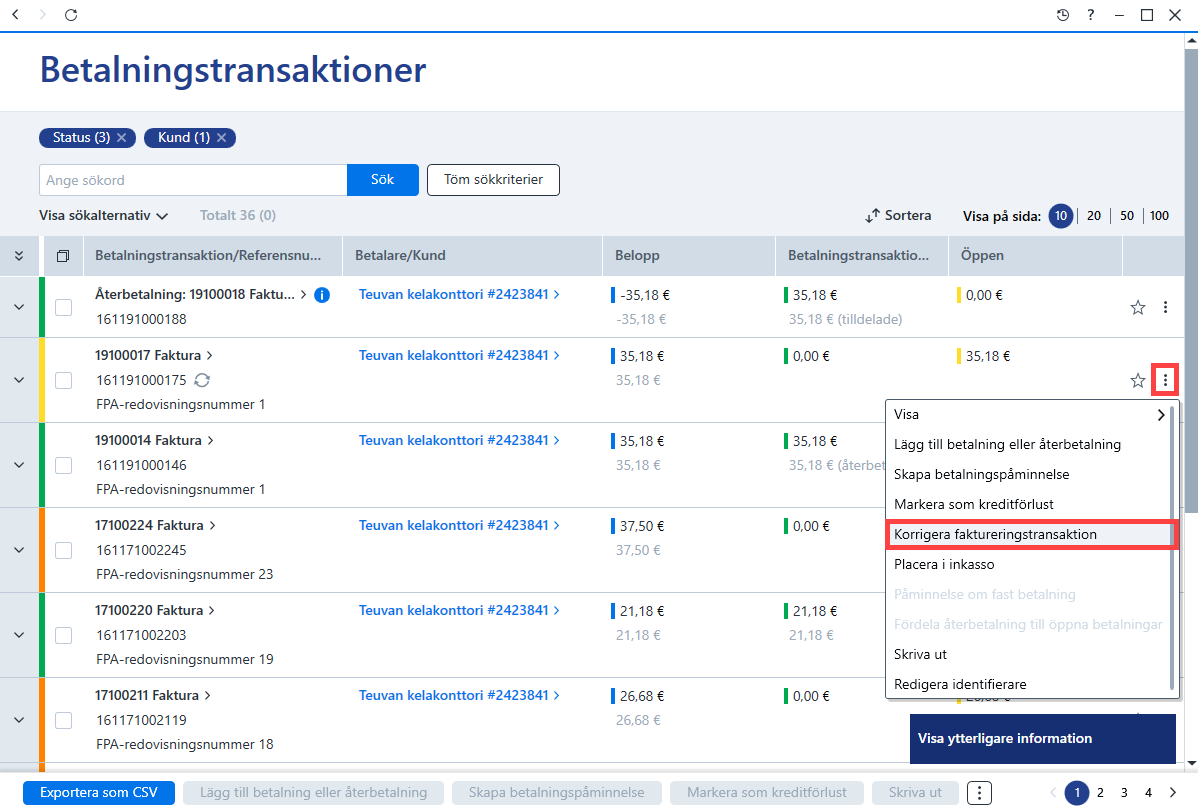Open 17100220 Faktura details arrow

(212, 610)
